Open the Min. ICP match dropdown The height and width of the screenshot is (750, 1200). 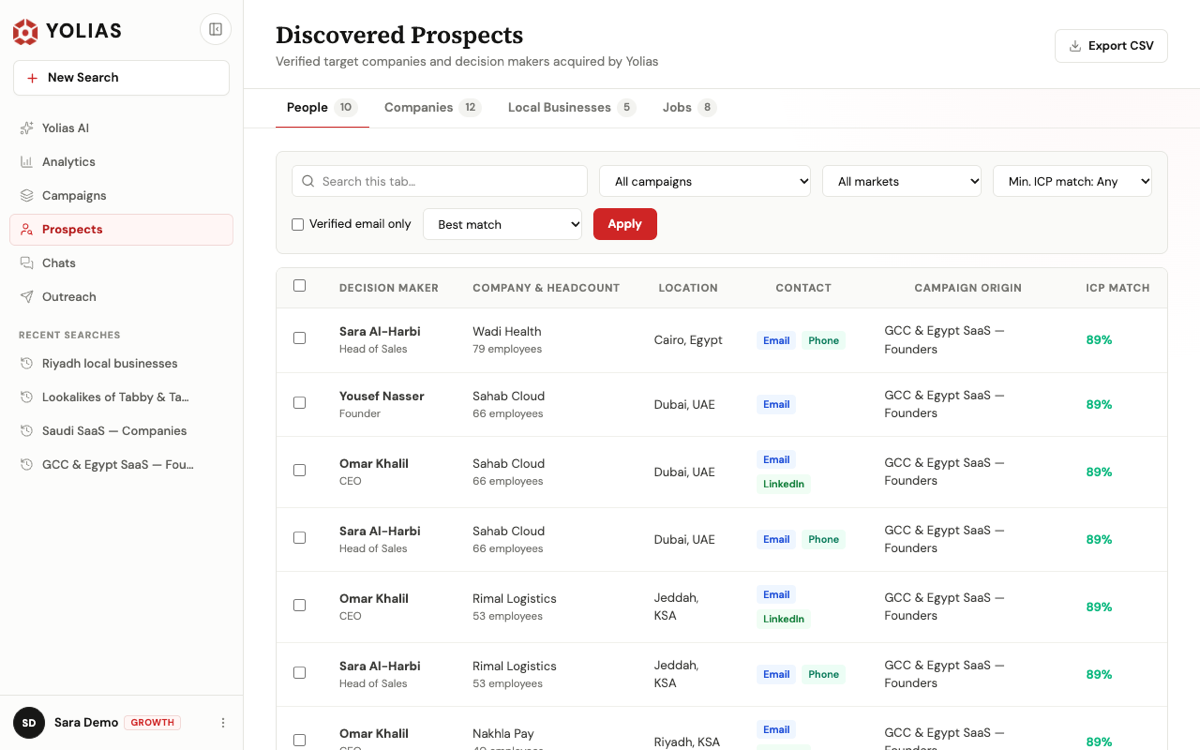click(x=1073, y=181)
